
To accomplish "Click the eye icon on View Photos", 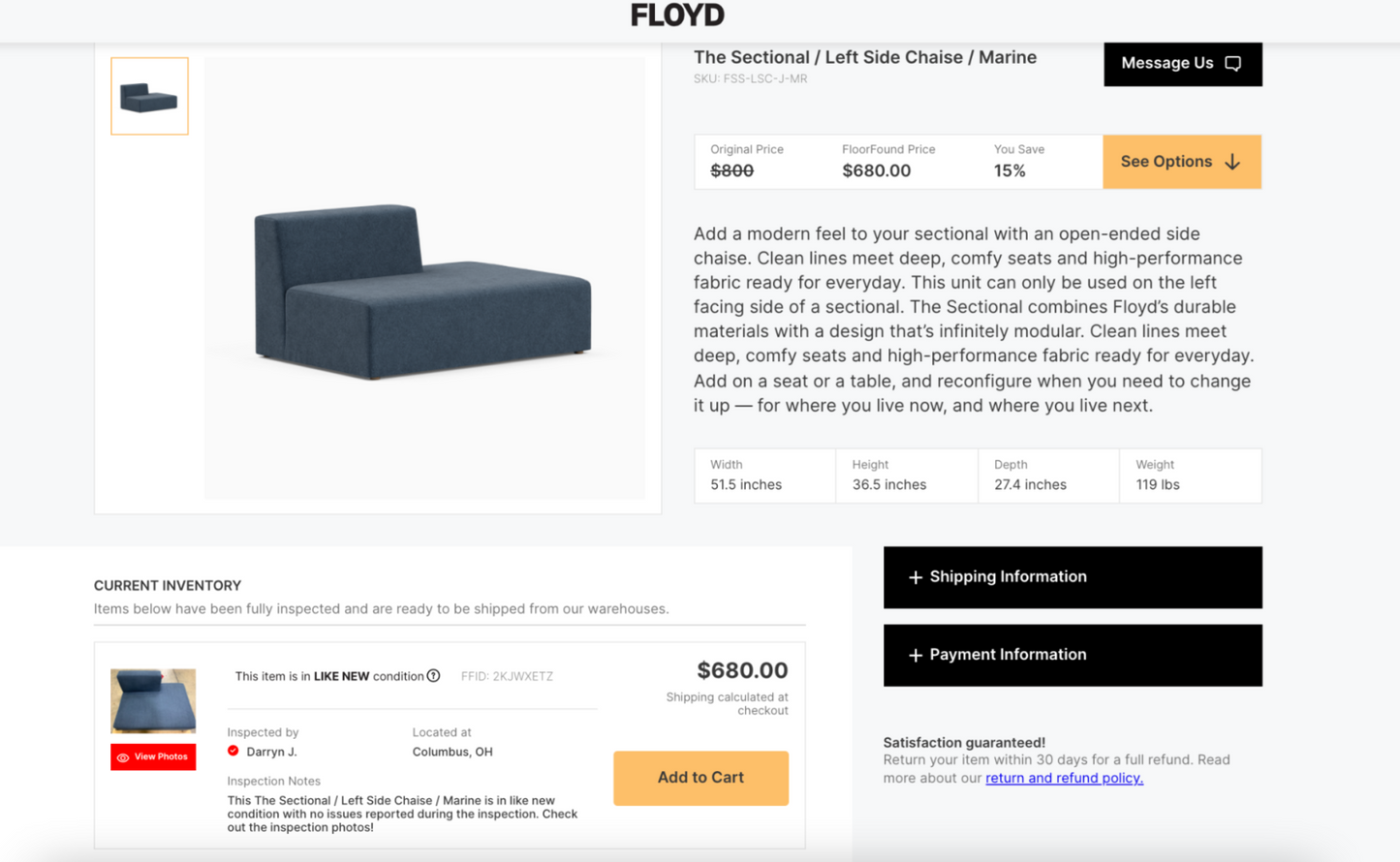I will 123,757.
